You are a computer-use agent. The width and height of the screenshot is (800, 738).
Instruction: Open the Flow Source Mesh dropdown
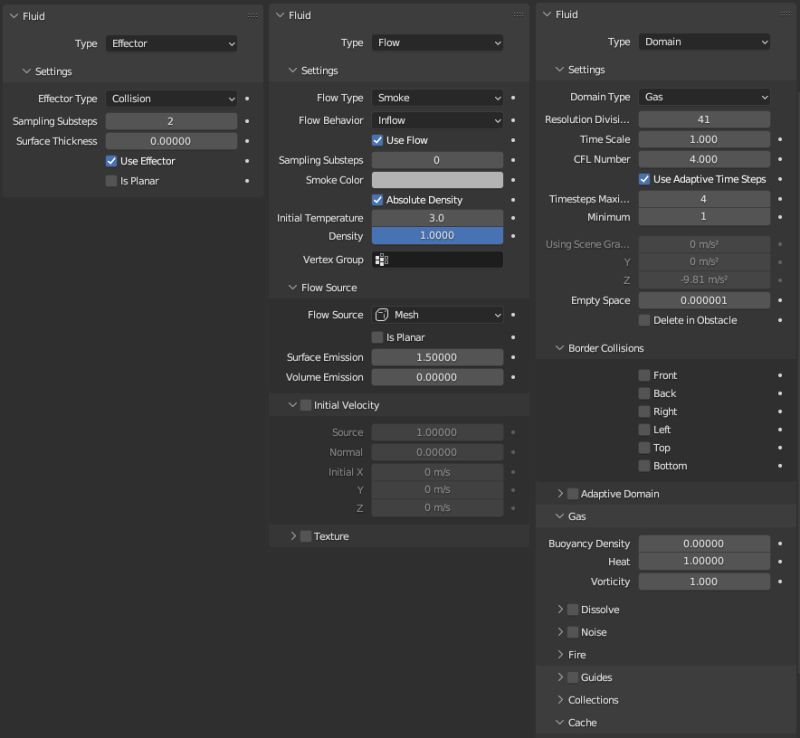coord(437,315)
